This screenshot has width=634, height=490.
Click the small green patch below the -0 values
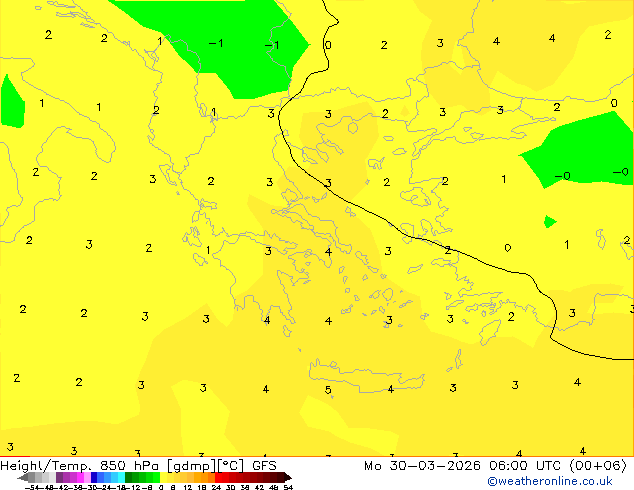[550, 222]
